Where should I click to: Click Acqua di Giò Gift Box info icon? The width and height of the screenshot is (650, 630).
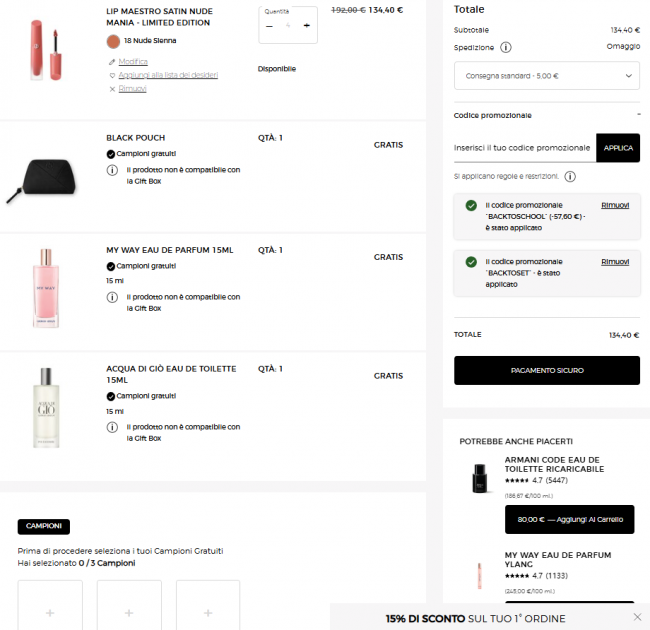pos(112,427)
